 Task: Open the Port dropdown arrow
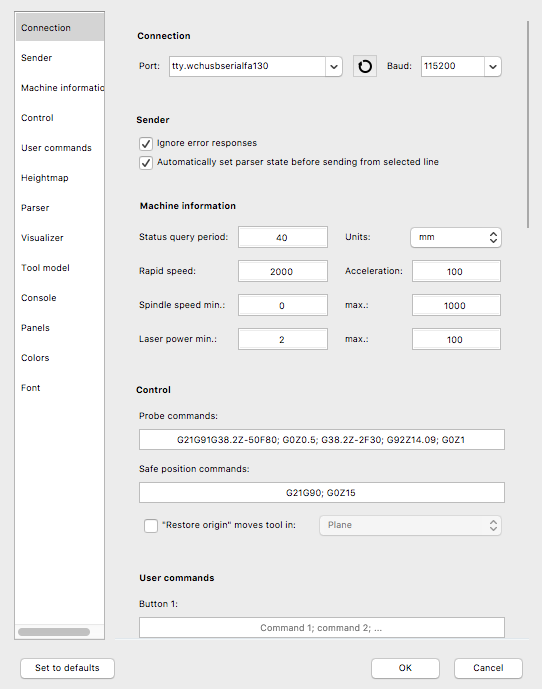[334, 66]
